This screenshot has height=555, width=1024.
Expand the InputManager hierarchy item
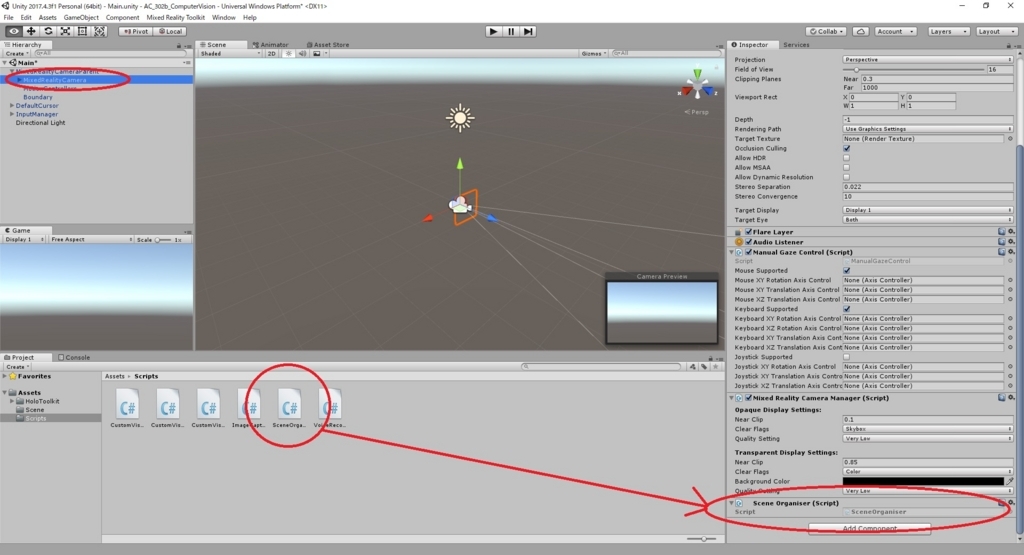pyautogui.click(x=12, y=114)
